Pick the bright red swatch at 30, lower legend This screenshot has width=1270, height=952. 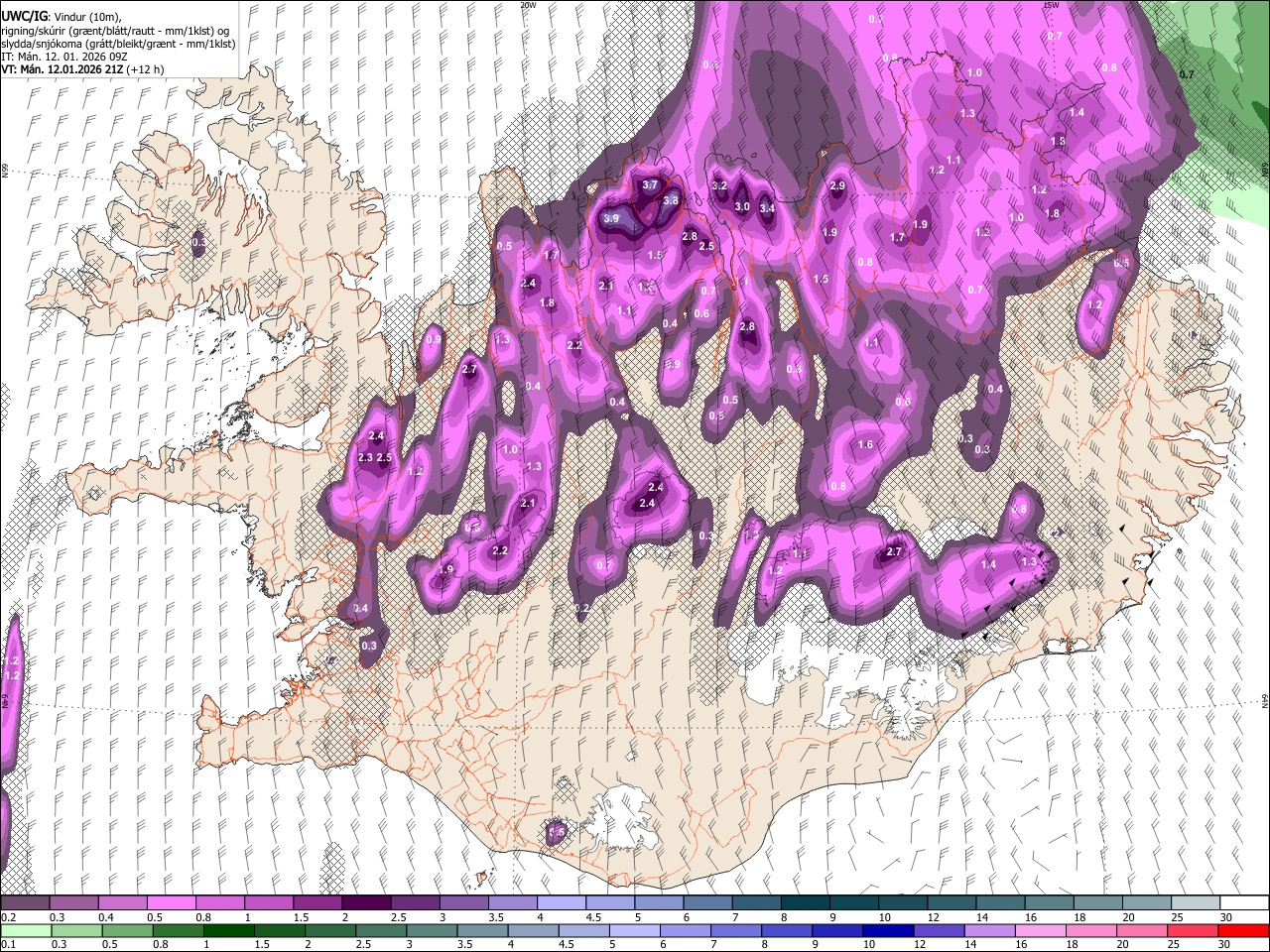coord(1244,930)
